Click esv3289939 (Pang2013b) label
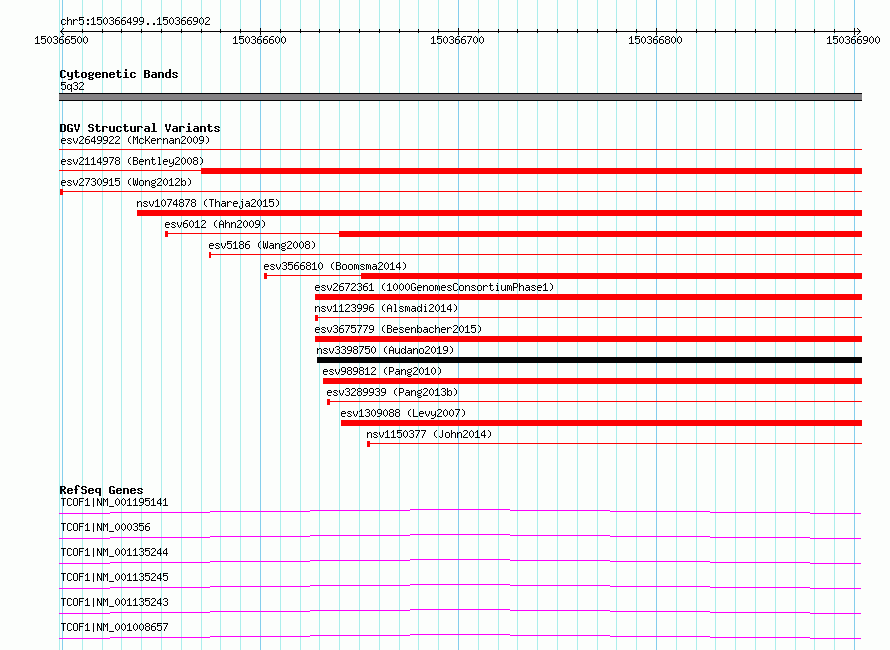890x650 pixels. click(392, 392)
